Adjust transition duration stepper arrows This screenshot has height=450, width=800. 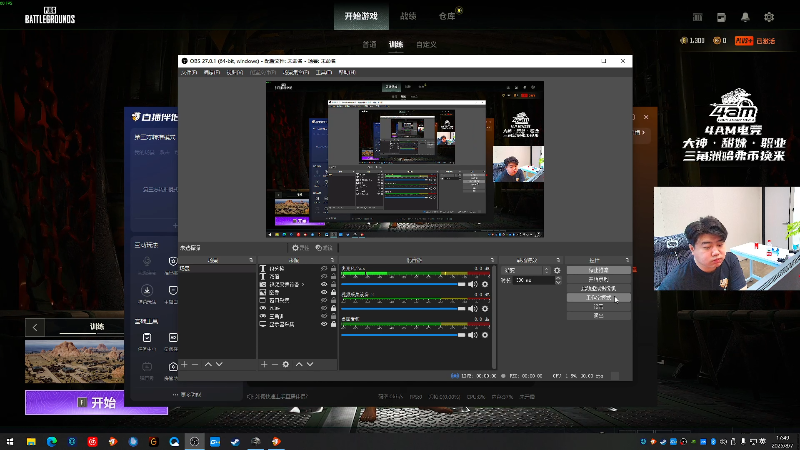tap(558, 280)
